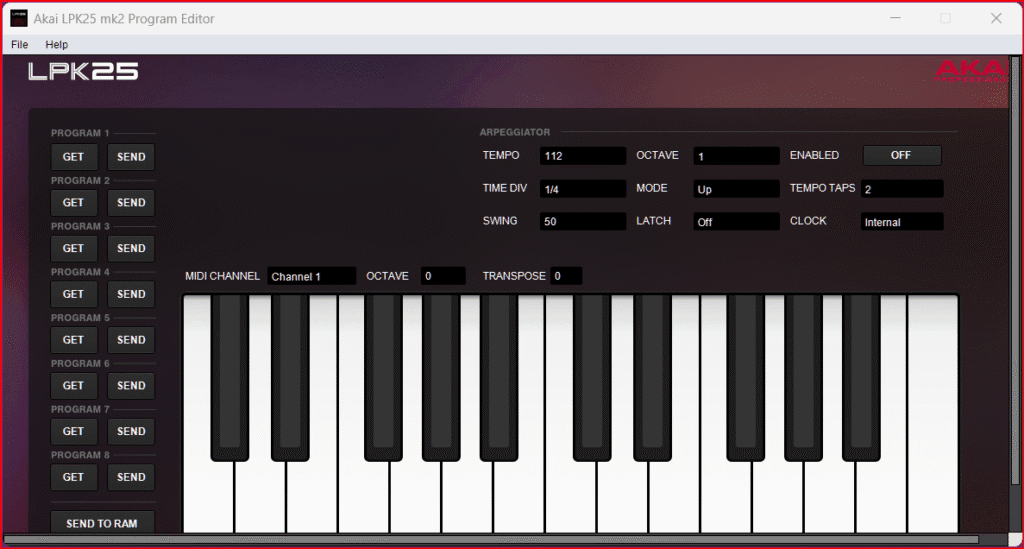Toggle the arpeggiator ENABLED OFF button
This screenshot has width=1024, height=549.
[x=901, y=155]
